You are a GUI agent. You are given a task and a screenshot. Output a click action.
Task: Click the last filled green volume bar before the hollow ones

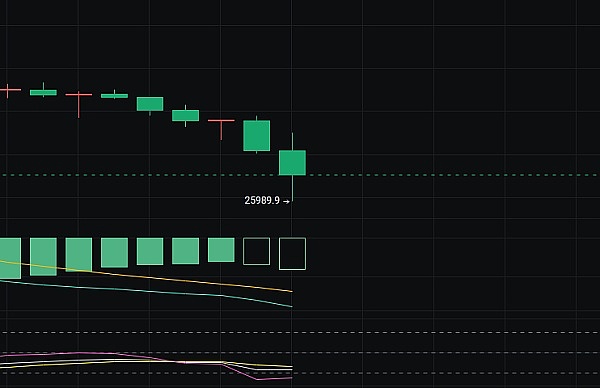[x=221, y=250]
